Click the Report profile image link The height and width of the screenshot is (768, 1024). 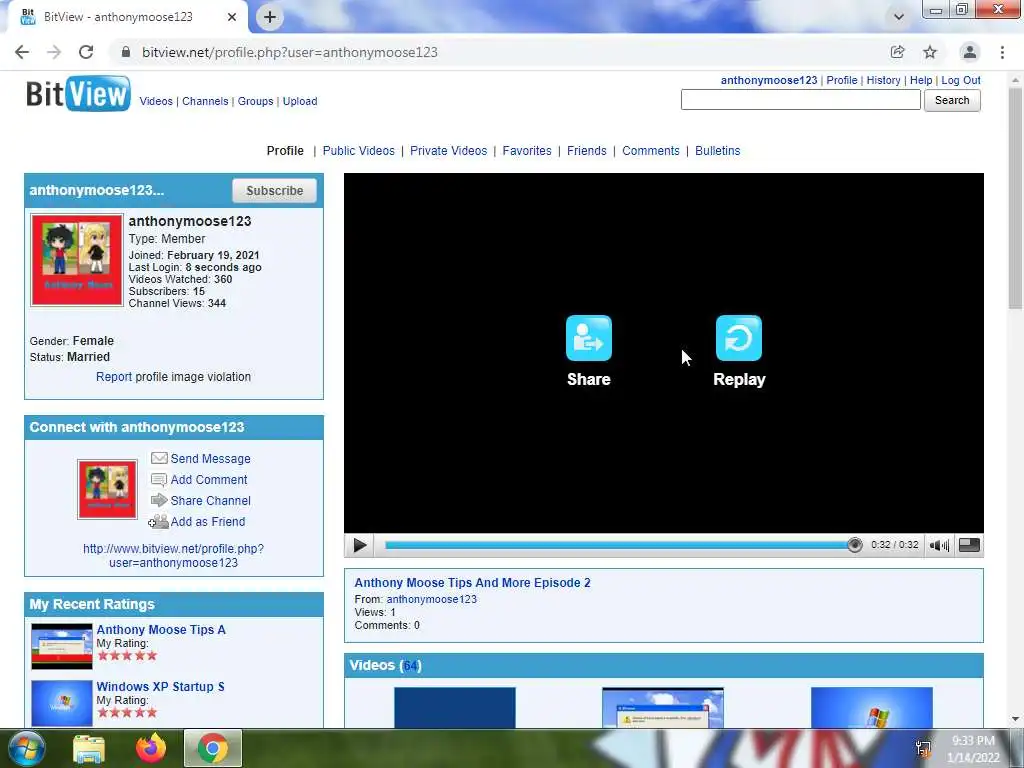pyautogui.click(x=114, y=377)
